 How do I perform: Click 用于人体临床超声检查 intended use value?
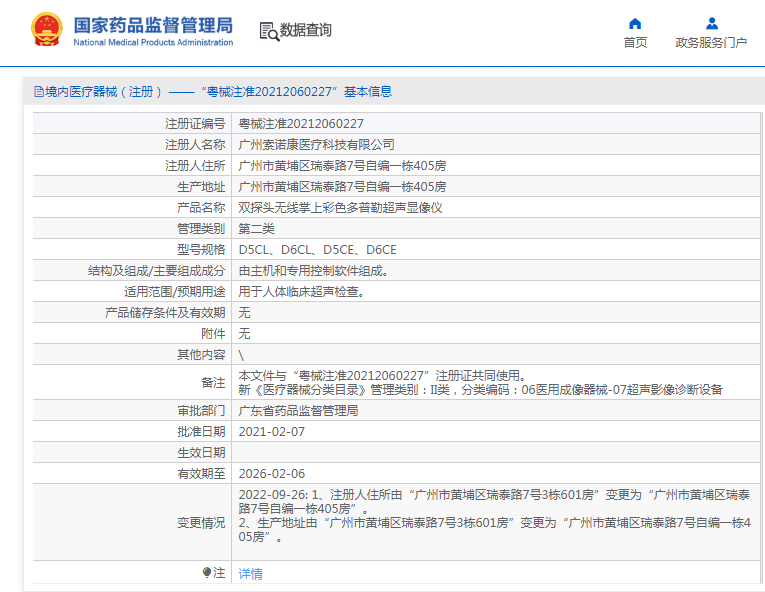[x=301, y=292]
